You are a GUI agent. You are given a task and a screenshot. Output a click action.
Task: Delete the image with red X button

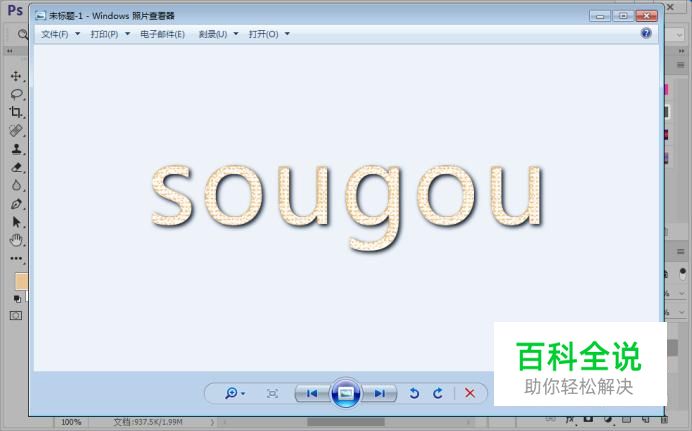(470, 393)
